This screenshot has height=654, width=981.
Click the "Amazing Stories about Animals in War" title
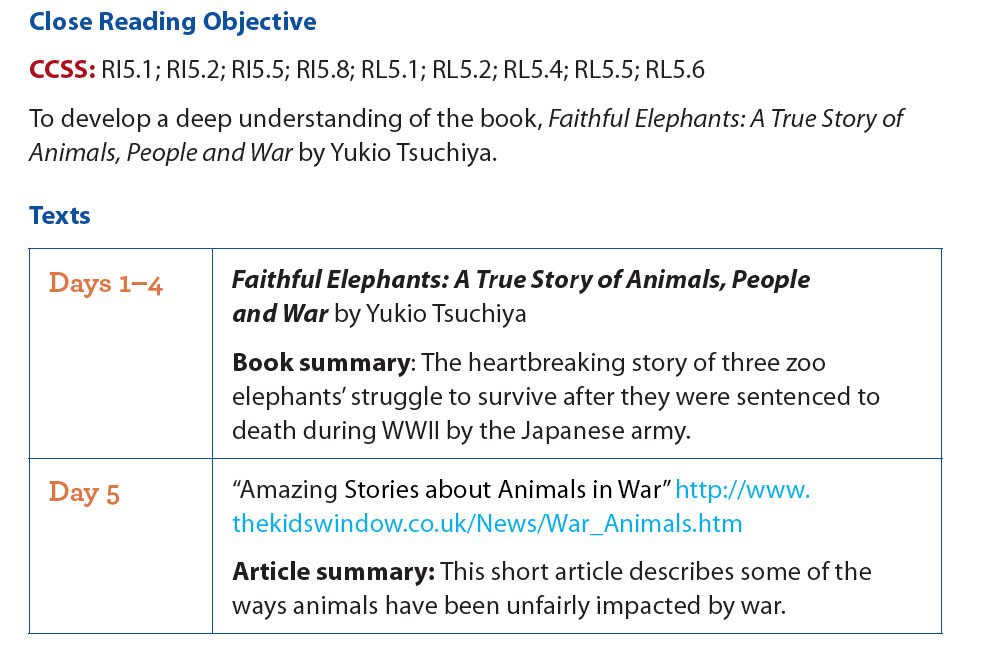(451, 489)
